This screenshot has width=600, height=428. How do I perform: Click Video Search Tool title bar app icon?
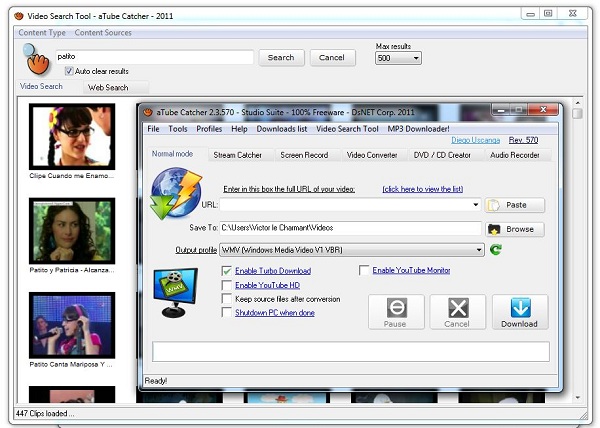pyautogui.click(x=19, y=16)
